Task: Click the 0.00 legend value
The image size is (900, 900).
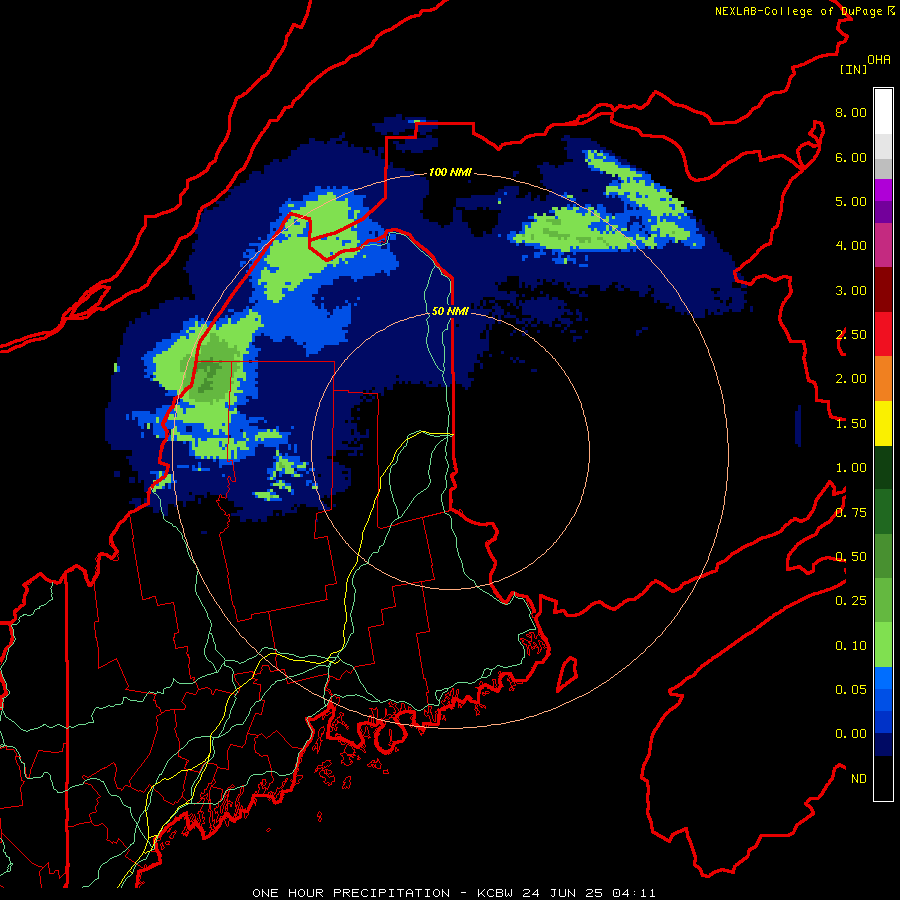Action: 851,734
